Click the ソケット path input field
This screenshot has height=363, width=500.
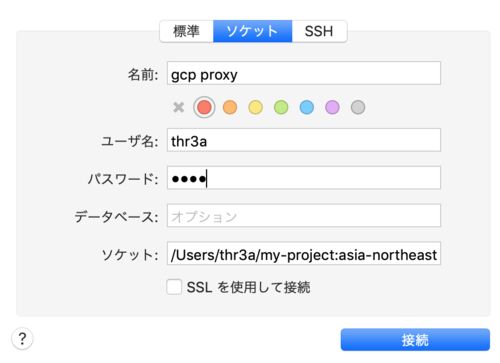[x=304, y=253]
